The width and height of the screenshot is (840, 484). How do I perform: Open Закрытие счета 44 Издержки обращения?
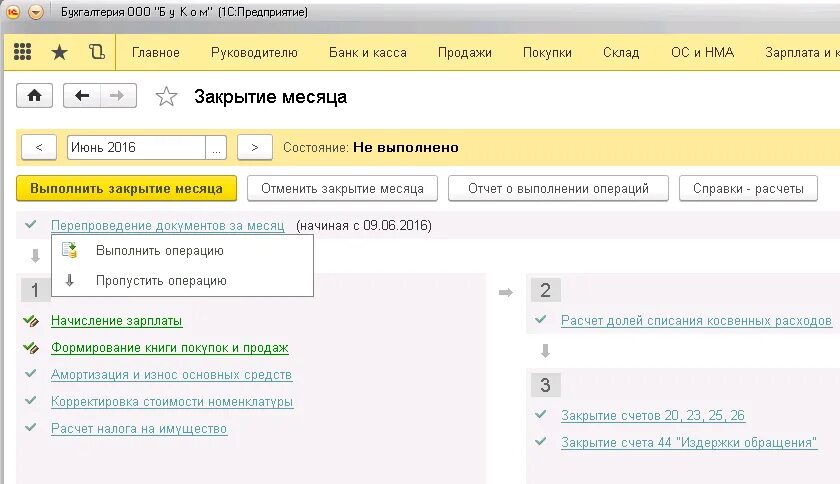[689, 442]
